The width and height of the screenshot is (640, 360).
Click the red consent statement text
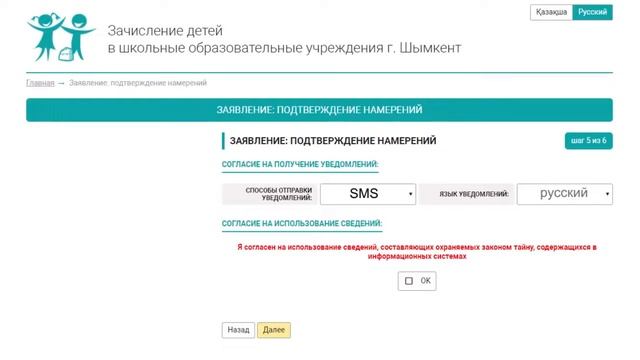pyautogui.click(x=417, y=251)
